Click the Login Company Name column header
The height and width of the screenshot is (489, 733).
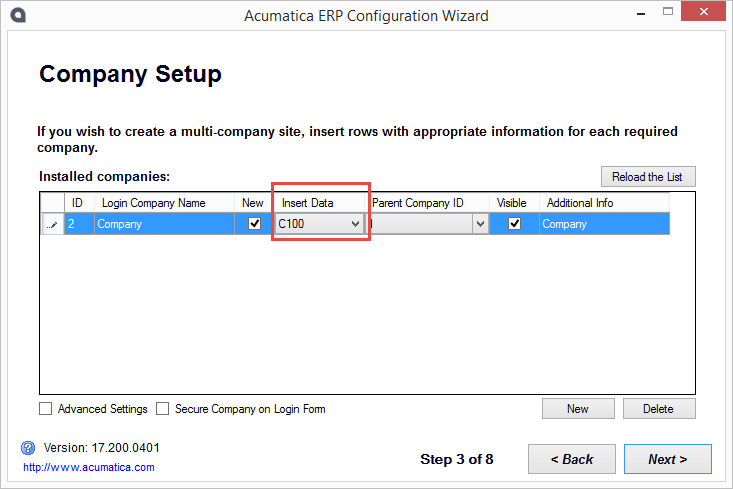pos(164,203)
